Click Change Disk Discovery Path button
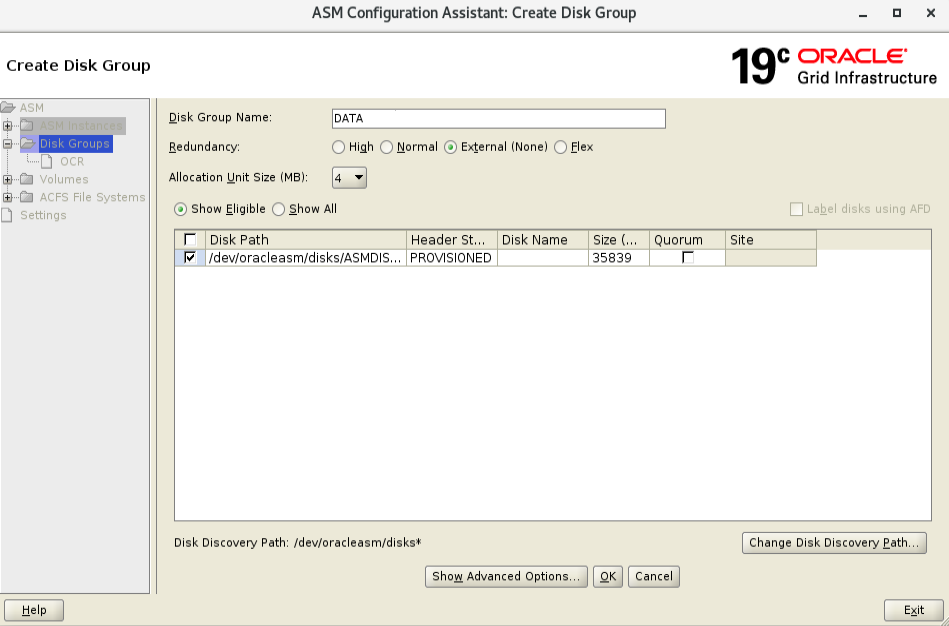This screenshot has width=949, height=626. pyautogui.click(x=834, y=542)
